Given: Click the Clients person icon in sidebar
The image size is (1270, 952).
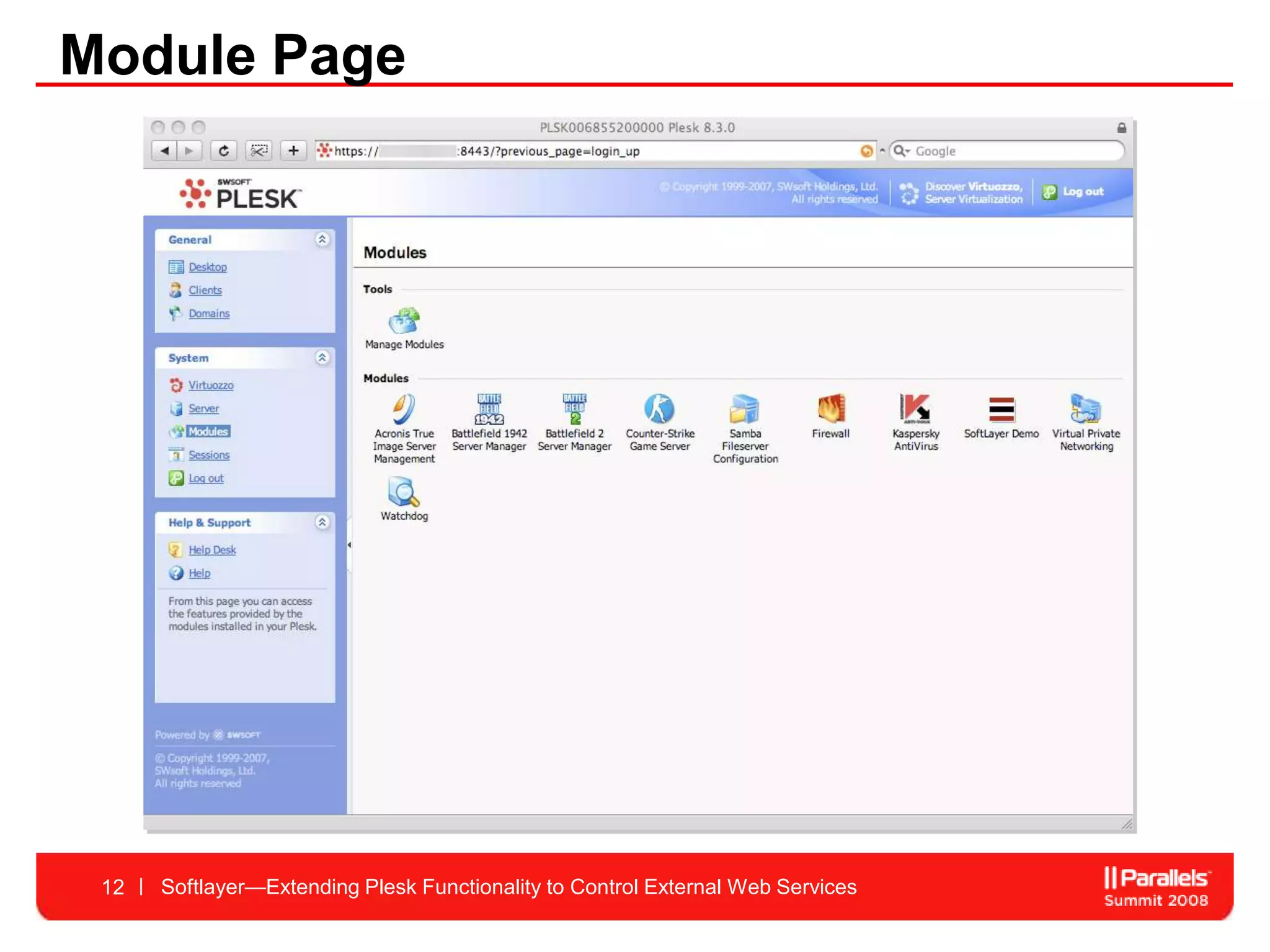Looking at the screenshot, I should [x=176, y=290].
